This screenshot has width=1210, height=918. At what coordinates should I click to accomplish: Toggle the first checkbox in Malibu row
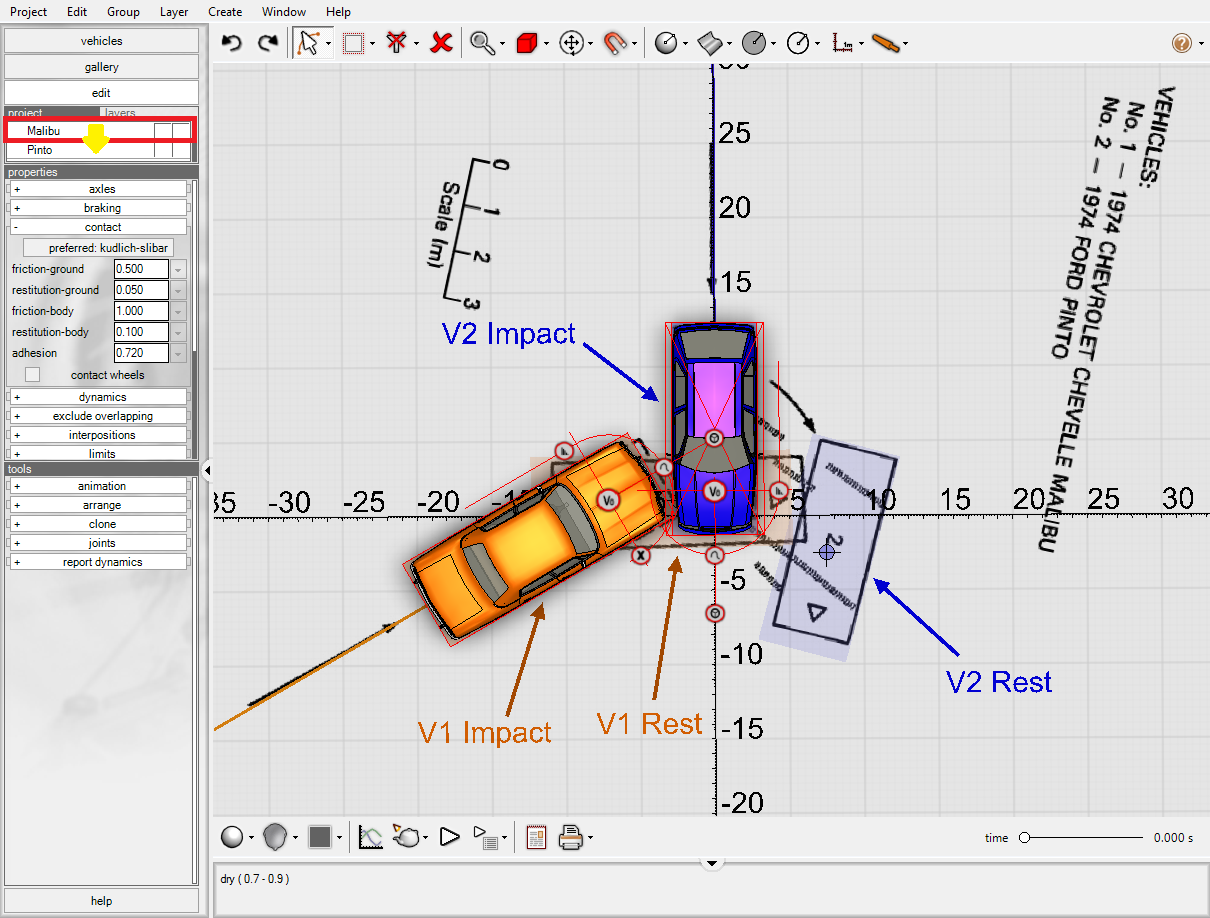163,131
